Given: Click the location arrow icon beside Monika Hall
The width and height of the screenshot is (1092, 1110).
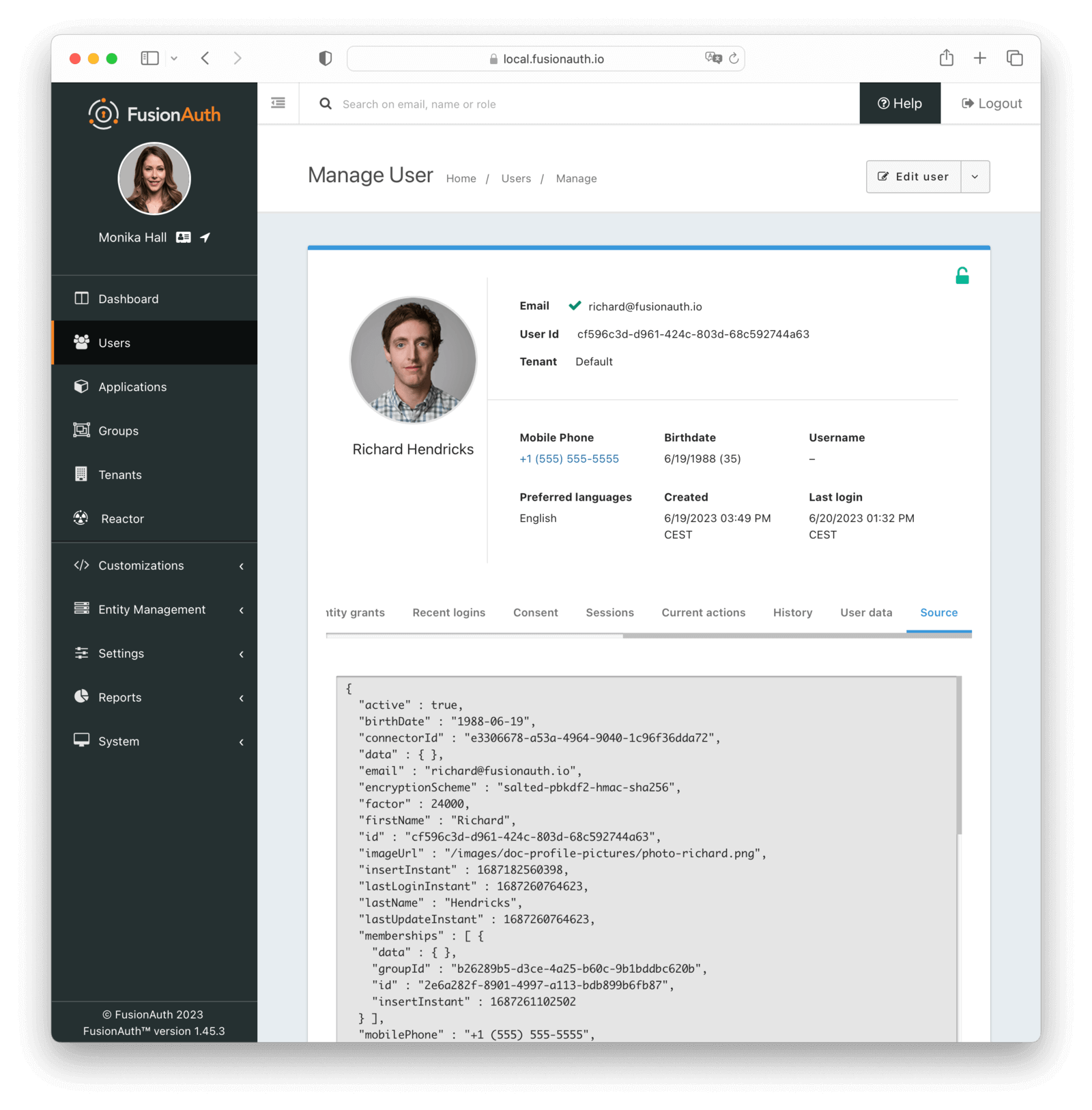Looking at the screenshot, I should [x=205, y=237].
